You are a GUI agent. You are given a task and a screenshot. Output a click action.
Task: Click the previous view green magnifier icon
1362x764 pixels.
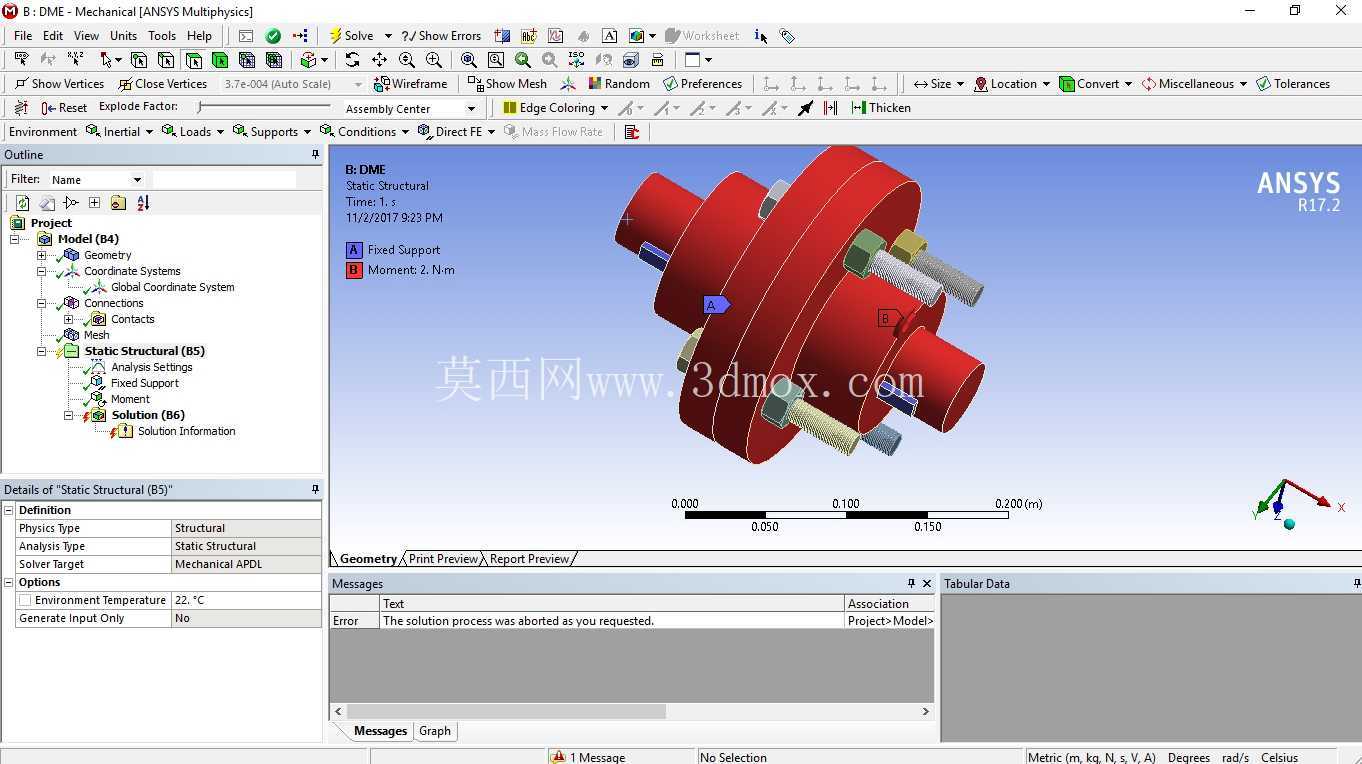tap(522, 60)
